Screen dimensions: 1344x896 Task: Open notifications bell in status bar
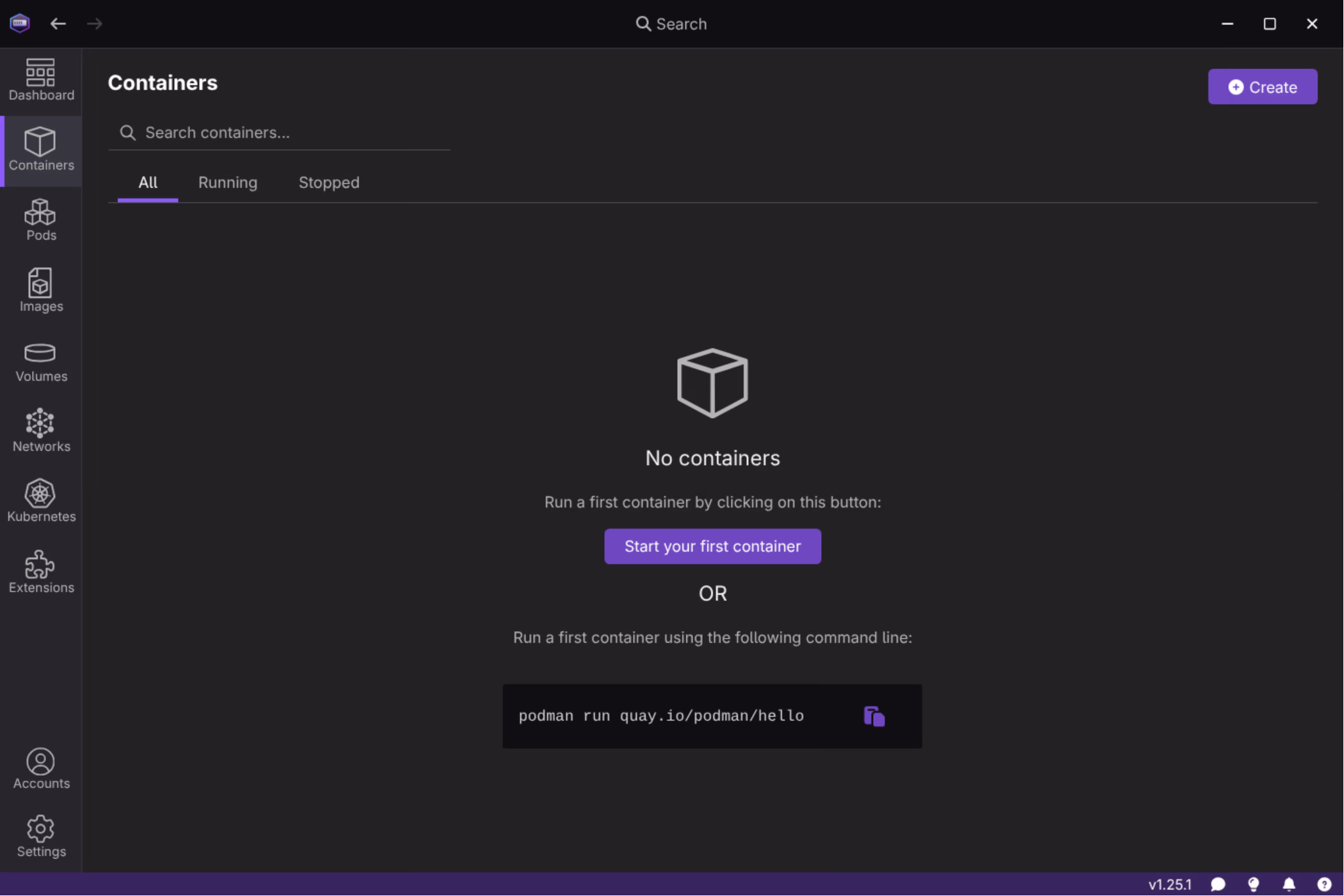coord(1289,884)
